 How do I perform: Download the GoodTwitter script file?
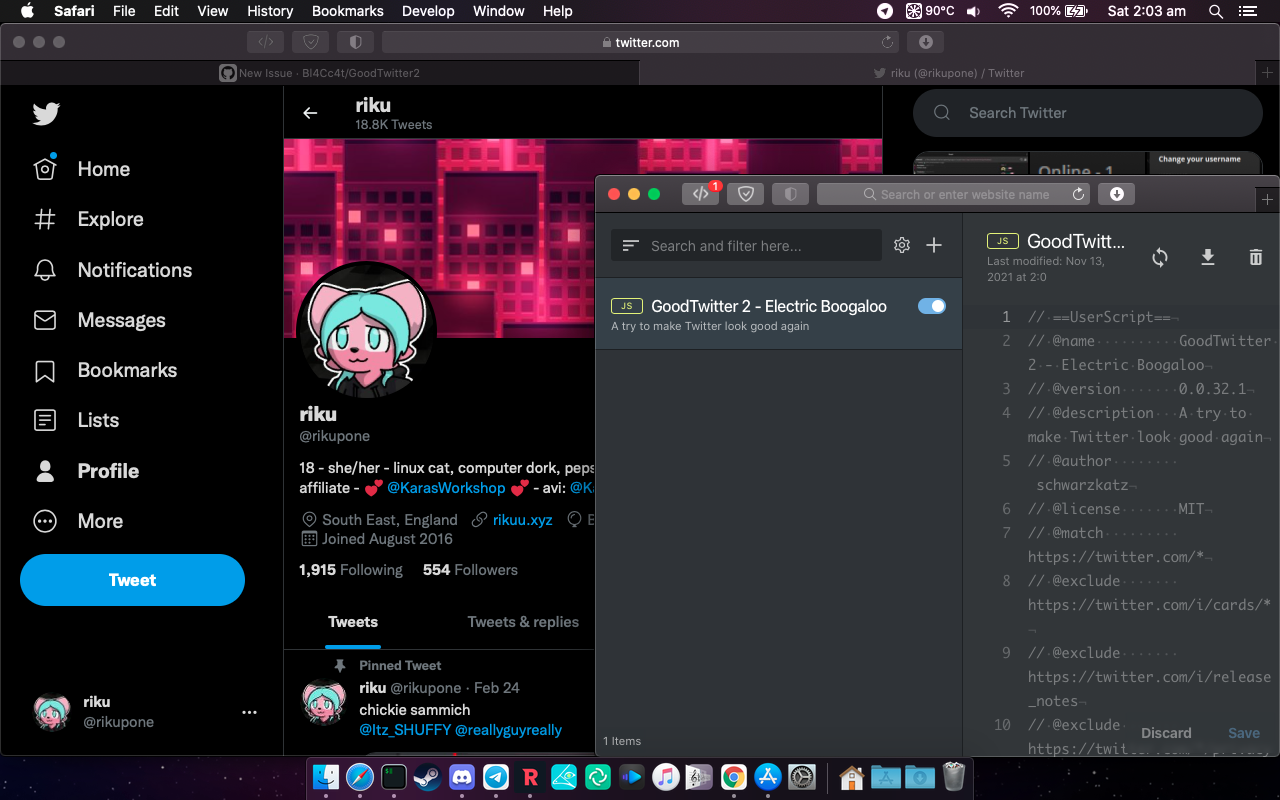coord(1208,258)
